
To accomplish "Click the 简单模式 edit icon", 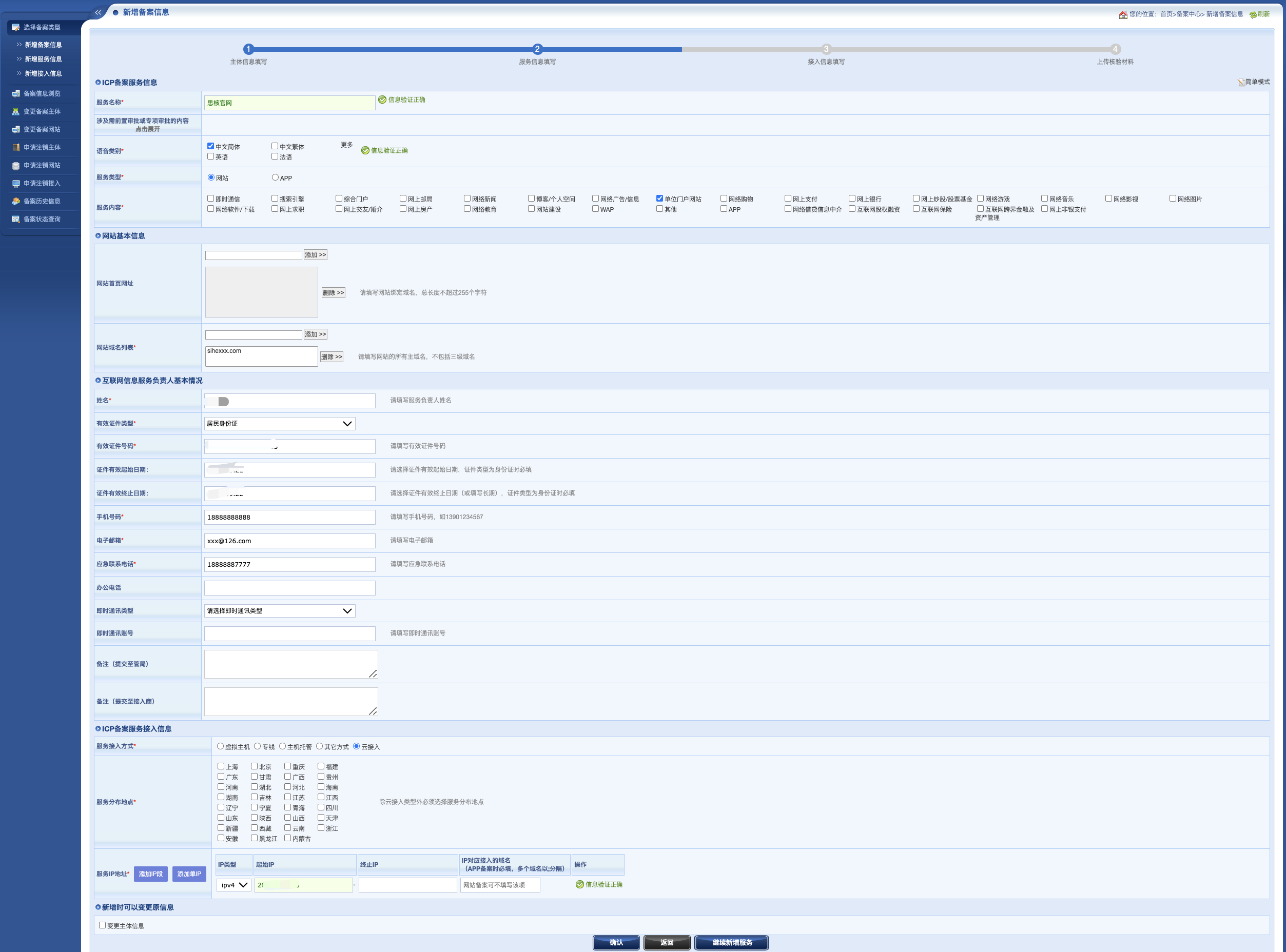I will tap(1241, 83).
